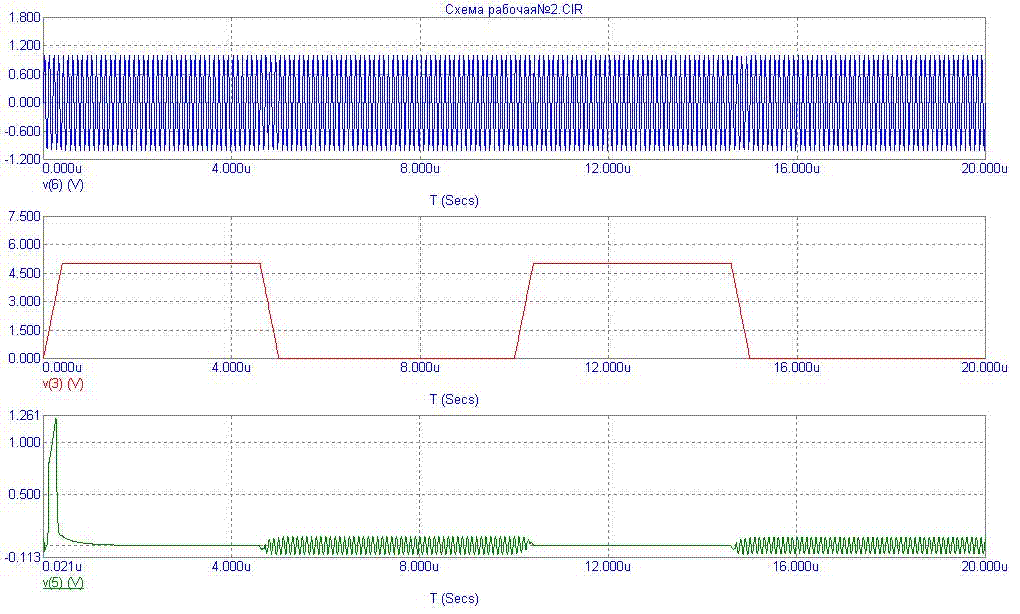
Task: Click the 1.261 peak value on bottom Y axis
Action: 23,416
